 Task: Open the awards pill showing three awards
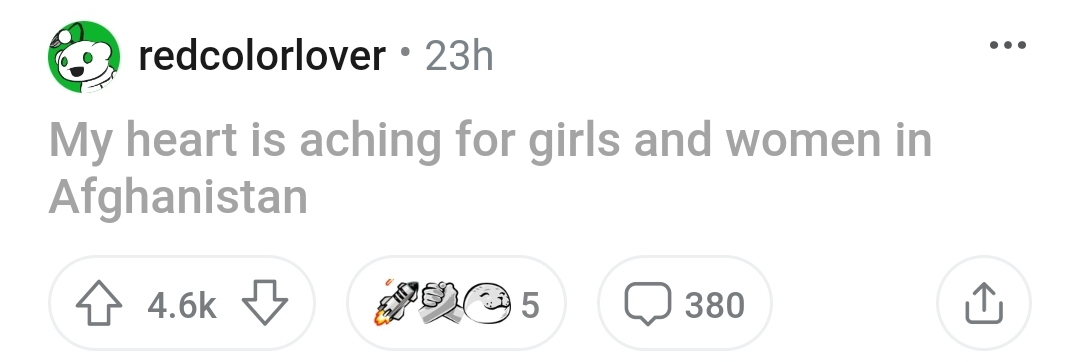tap(456, 303)
